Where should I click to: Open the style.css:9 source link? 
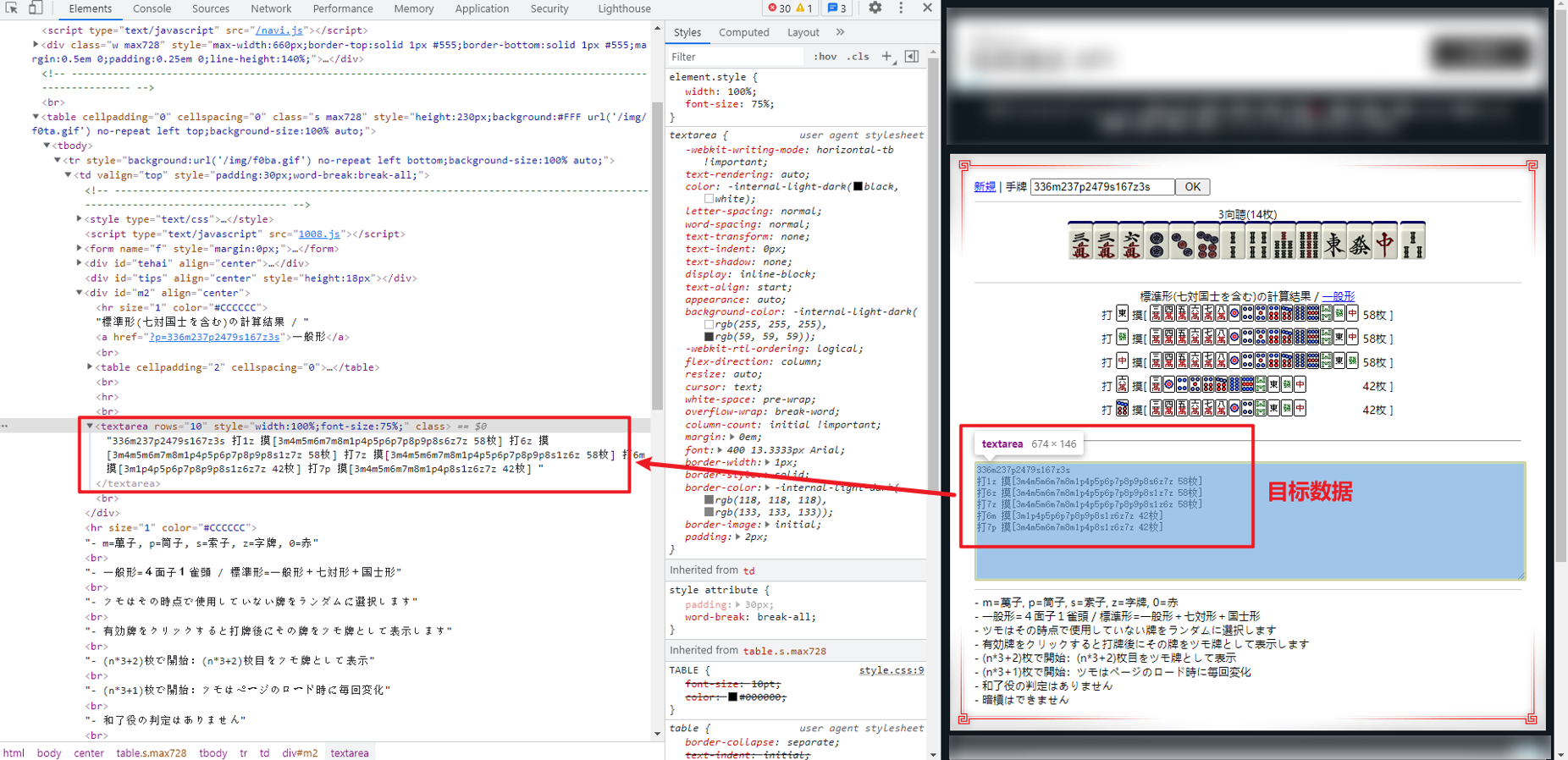892,670
